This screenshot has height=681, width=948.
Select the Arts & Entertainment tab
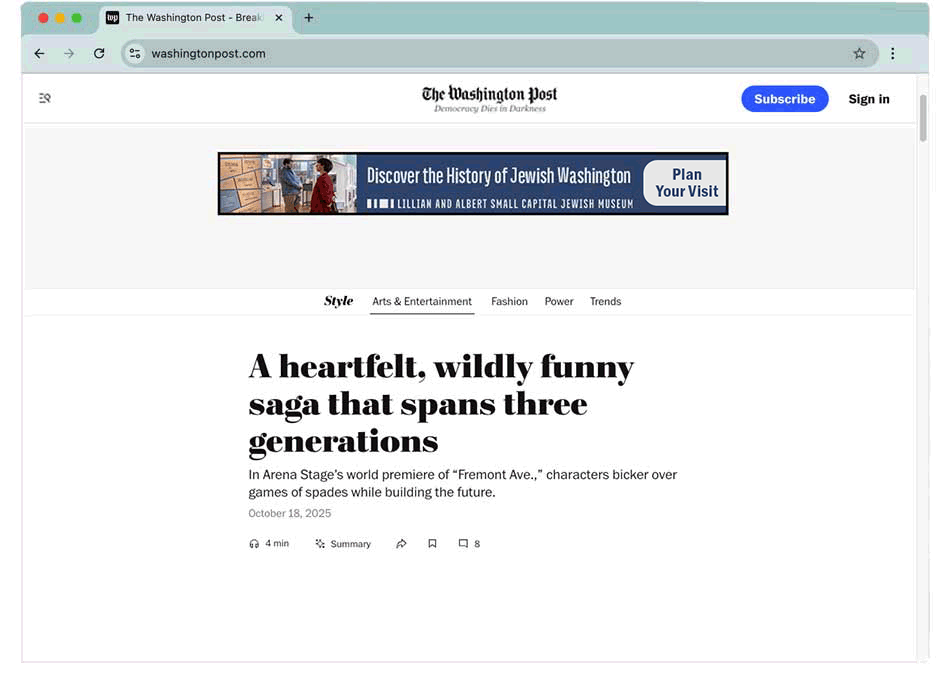click(422, 302)
